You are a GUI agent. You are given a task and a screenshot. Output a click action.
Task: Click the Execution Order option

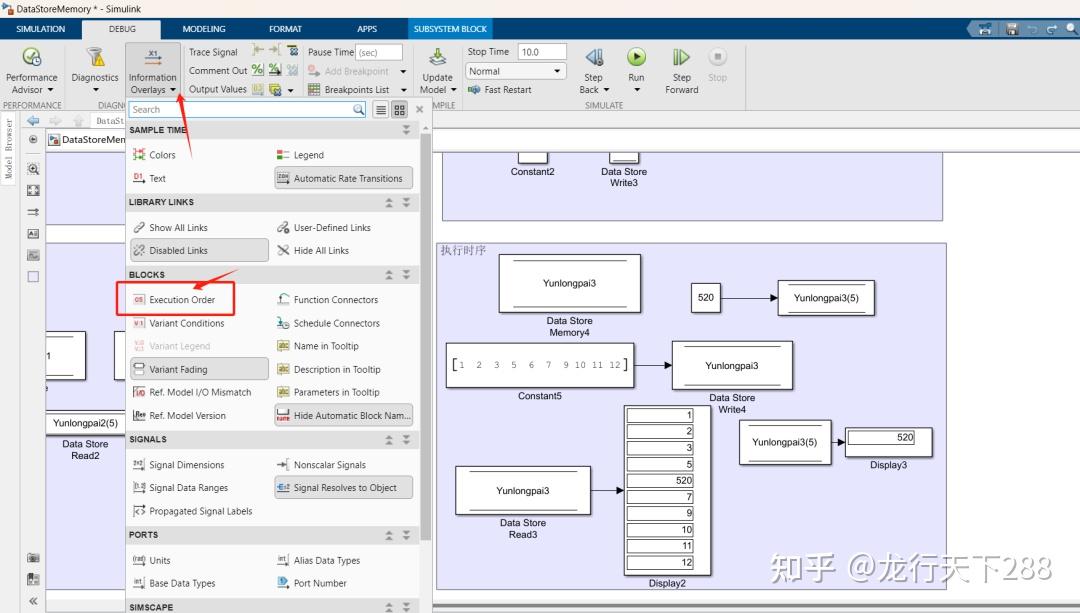(183, 299)
